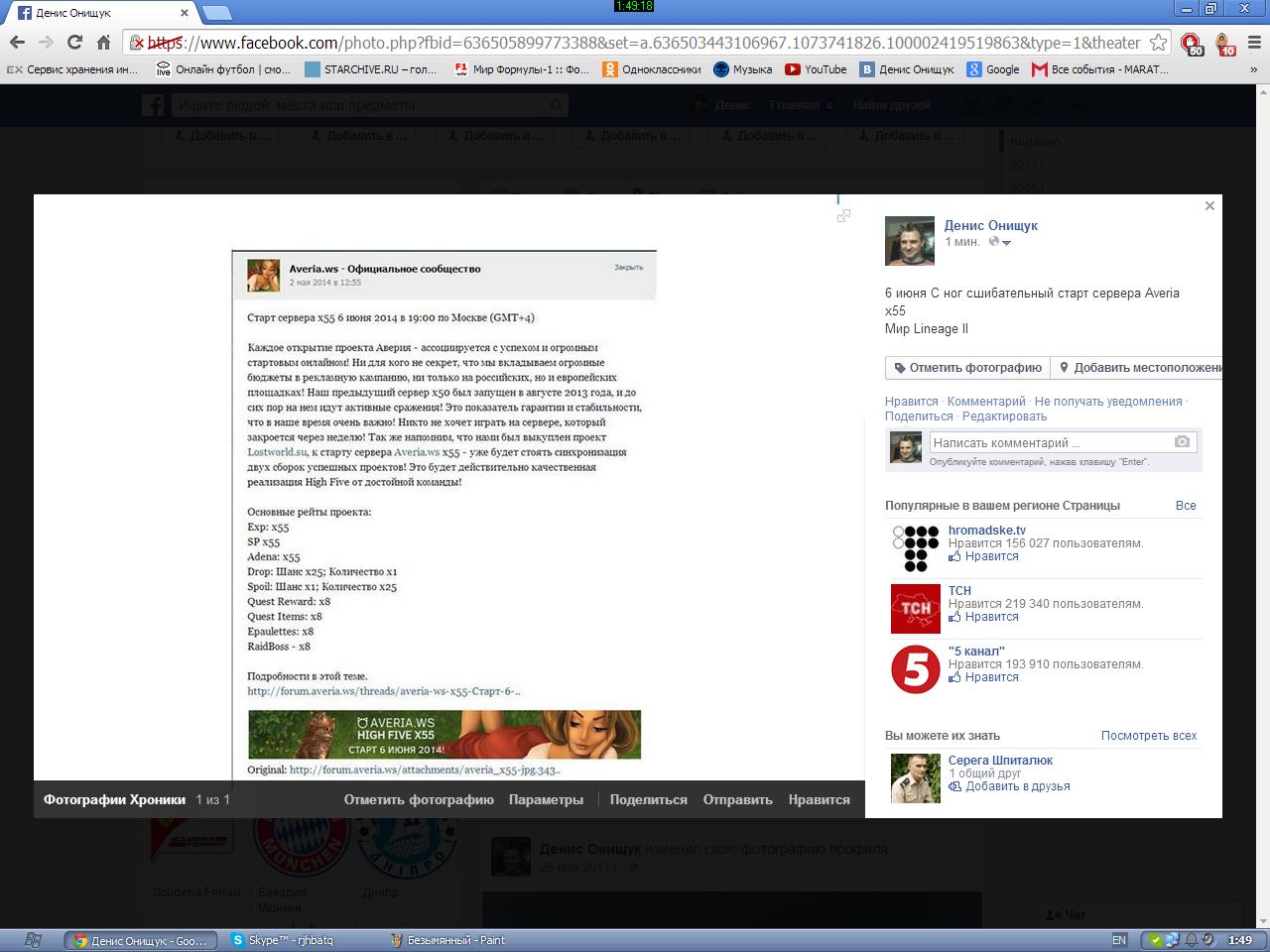Open Google bookmark
This screenshot has width=1270, height=952.
coord(994,69)
